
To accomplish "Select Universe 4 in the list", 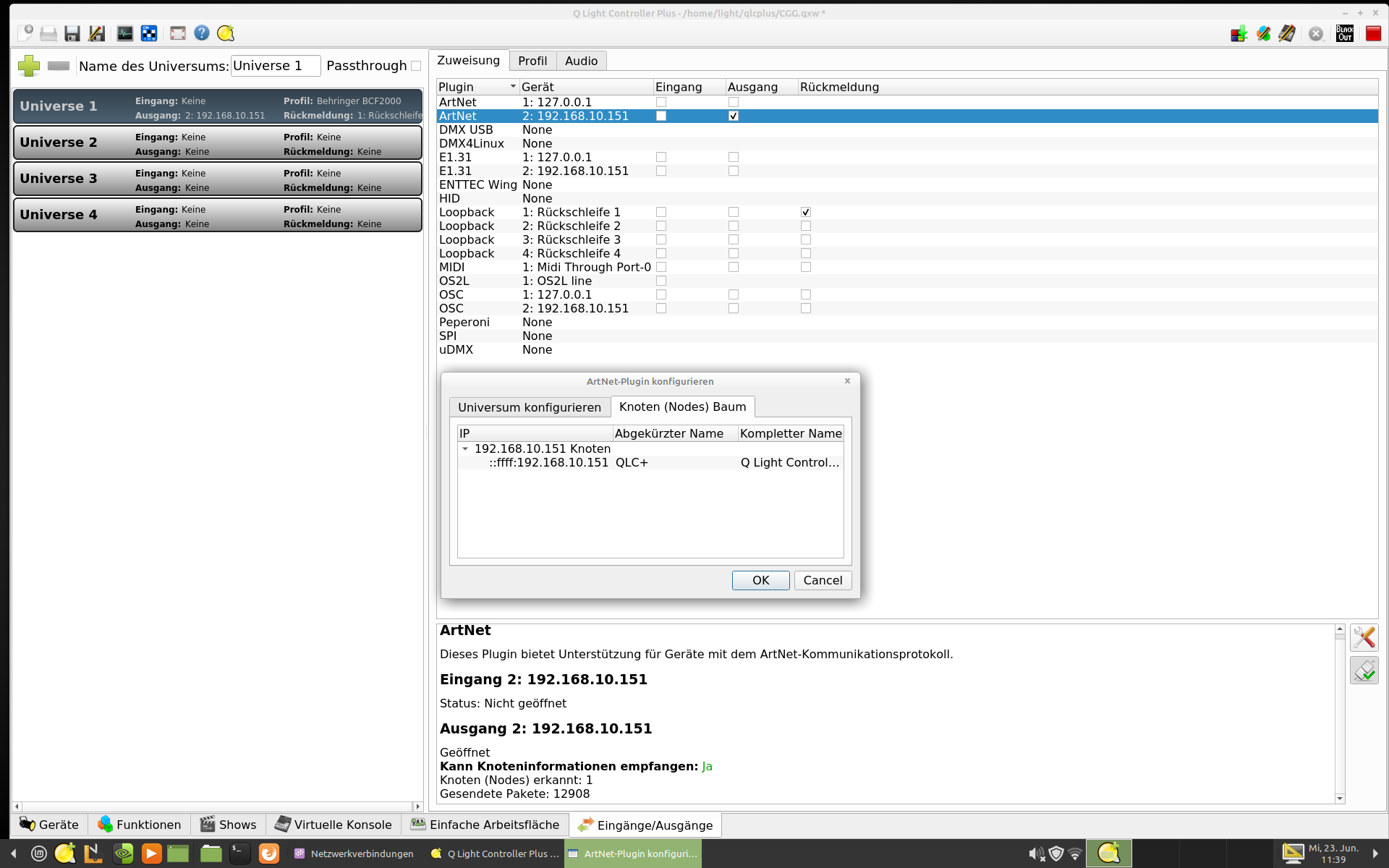I will point(218,215).
